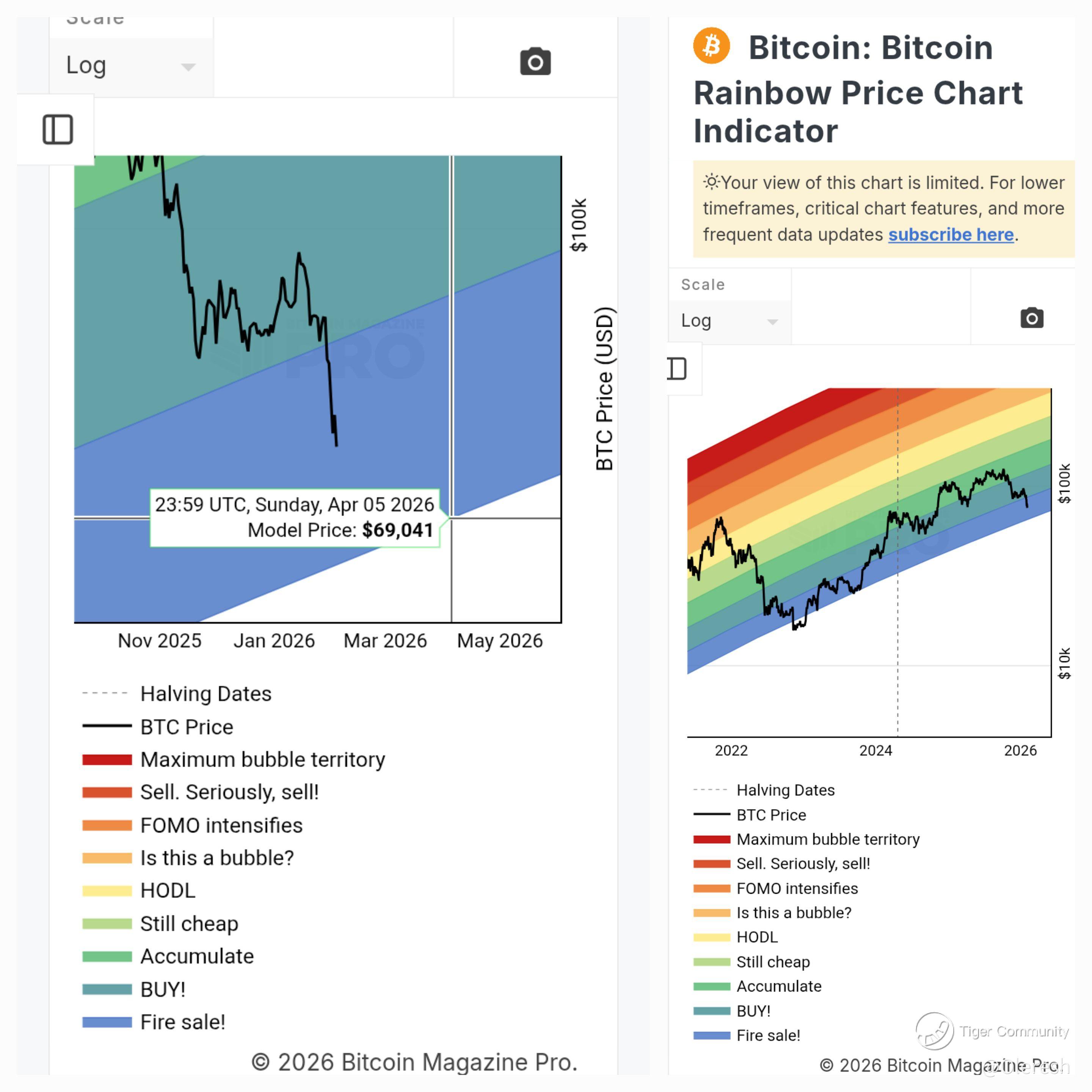Click the camera snapshot icon in left panel
The width and height of the screenshot is (1092, 1092).
click(x=535, y=61)
